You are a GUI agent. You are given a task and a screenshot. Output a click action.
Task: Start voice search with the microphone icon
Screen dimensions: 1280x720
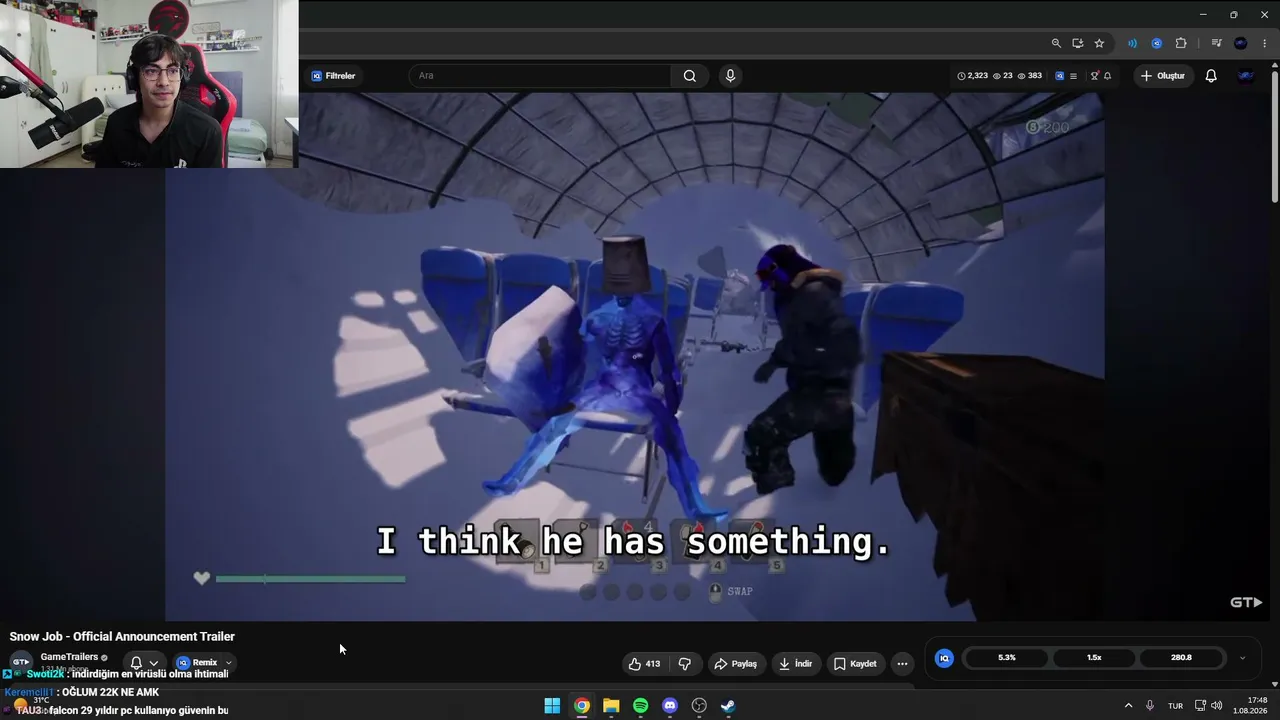click(x=730, y=76)
